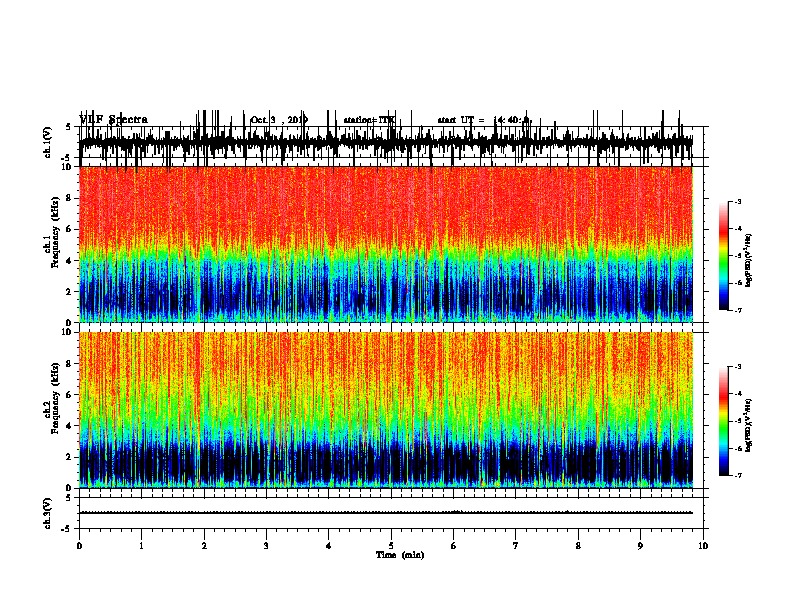Select the "Time (min)" x-axis label

400,555
